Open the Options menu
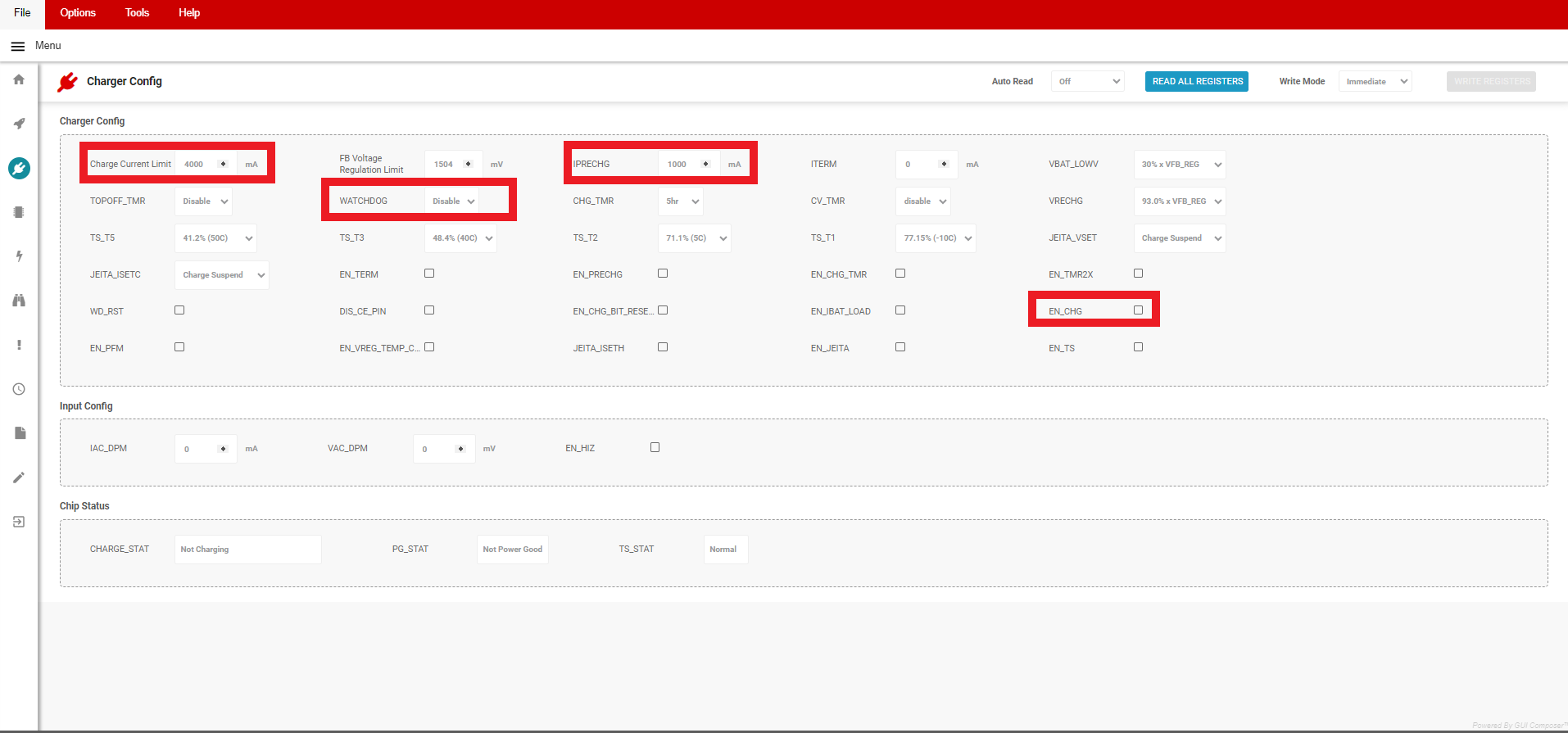Viewport: 1568px width, 733px height. coord(78,13)
